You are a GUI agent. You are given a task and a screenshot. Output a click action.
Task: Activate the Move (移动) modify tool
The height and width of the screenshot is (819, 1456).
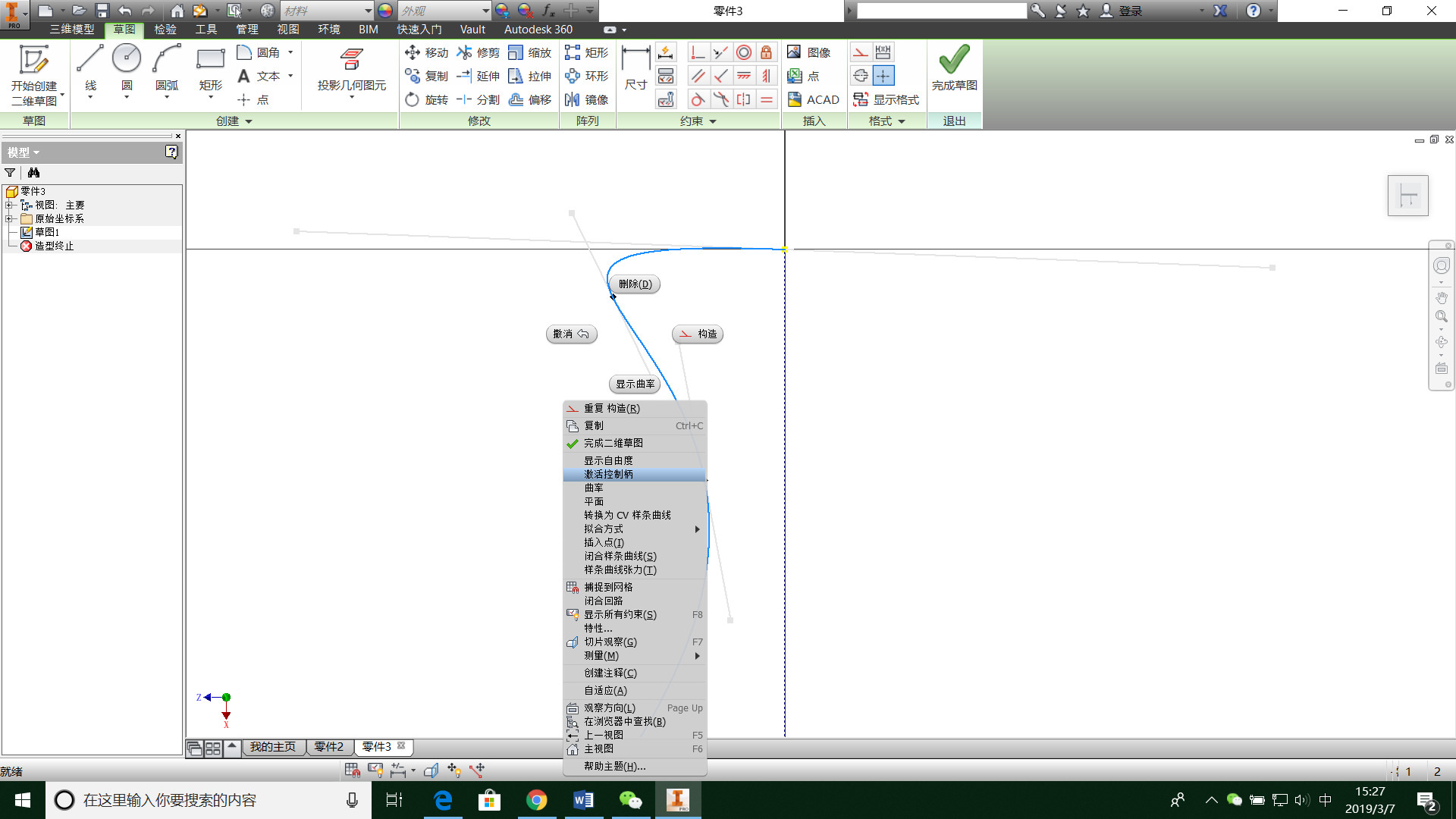click(x=426, y=52)
